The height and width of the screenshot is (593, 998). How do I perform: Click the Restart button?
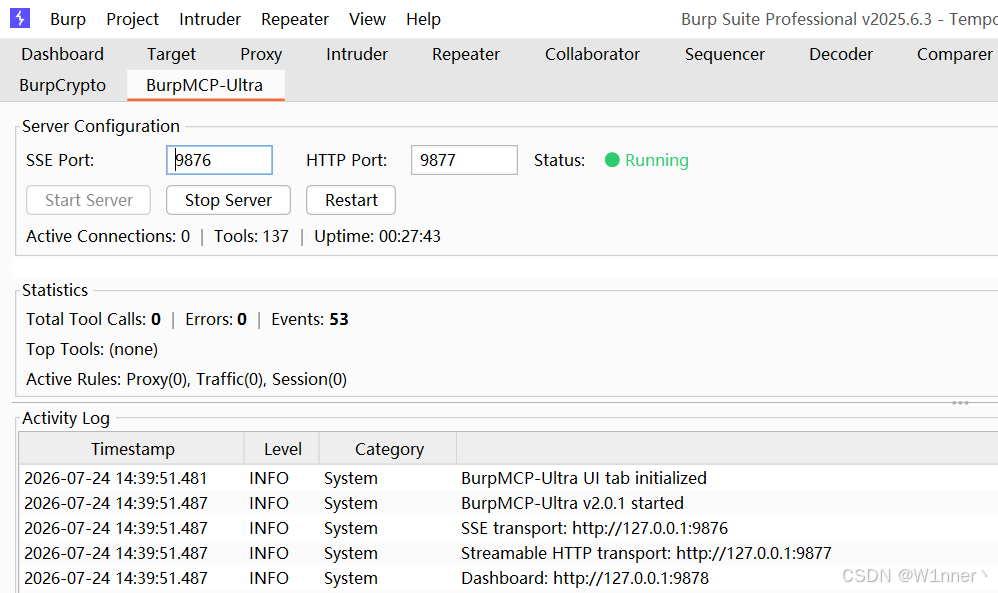[x=351, y=200]
